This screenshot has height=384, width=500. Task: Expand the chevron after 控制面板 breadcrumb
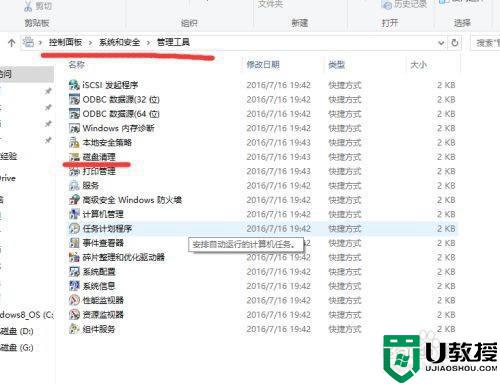point(90,43)
